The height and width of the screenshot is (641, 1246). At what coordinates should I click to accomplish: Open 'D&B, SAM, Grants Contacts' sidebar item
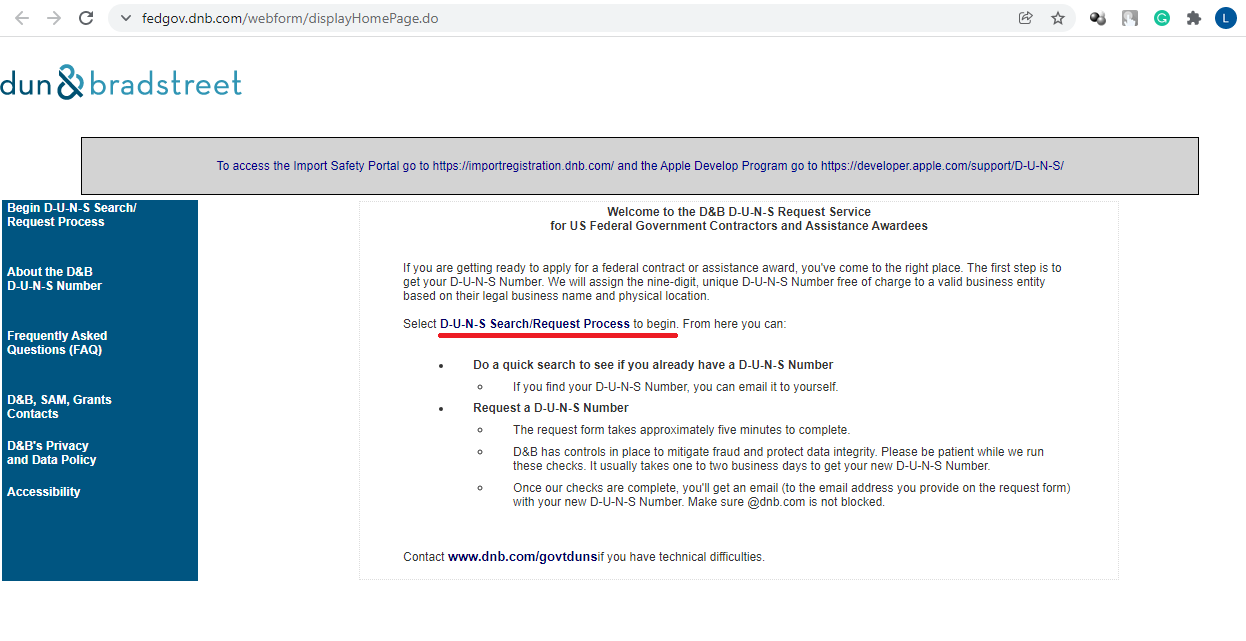pos(59,407)
